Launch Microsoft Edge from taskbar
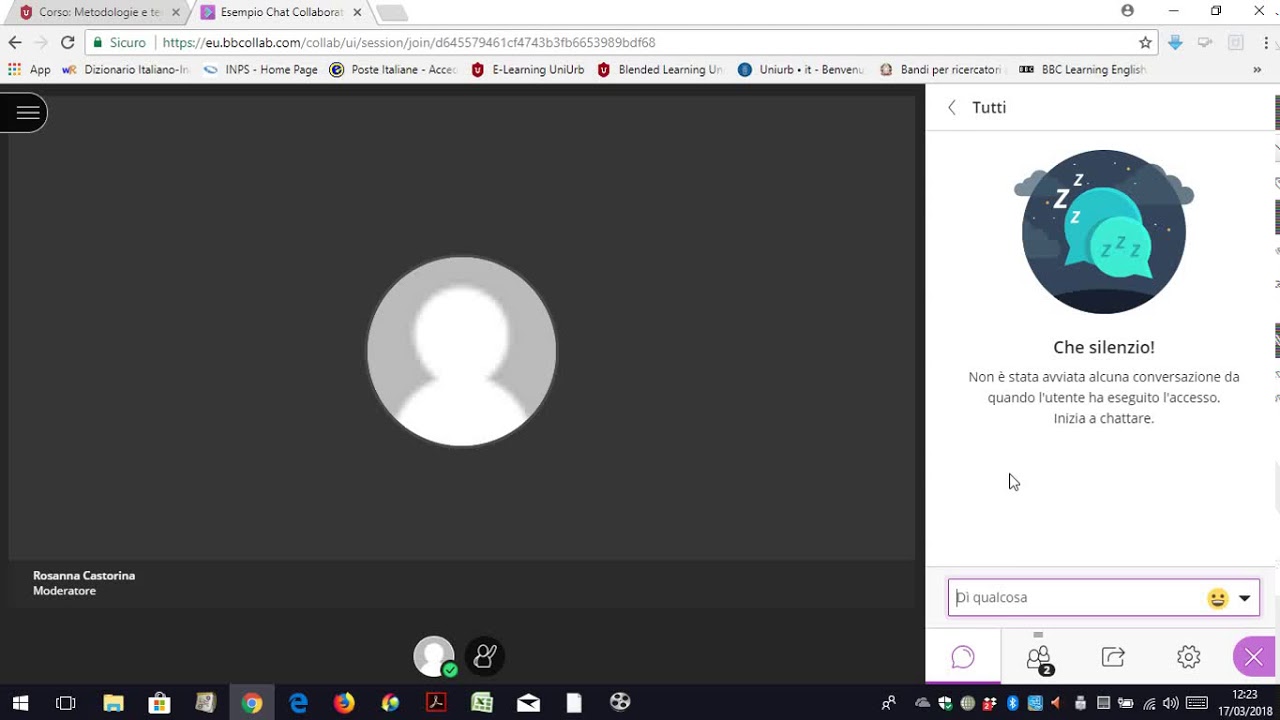This screenshot has width=1280, height=720. (298, 703)
